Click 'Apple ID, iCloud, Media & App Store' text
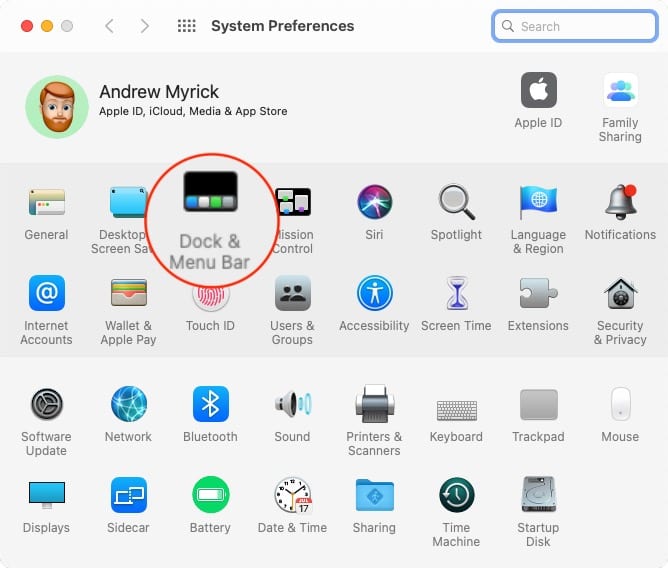This screenshot has height=568, width=668. [193, 112]
